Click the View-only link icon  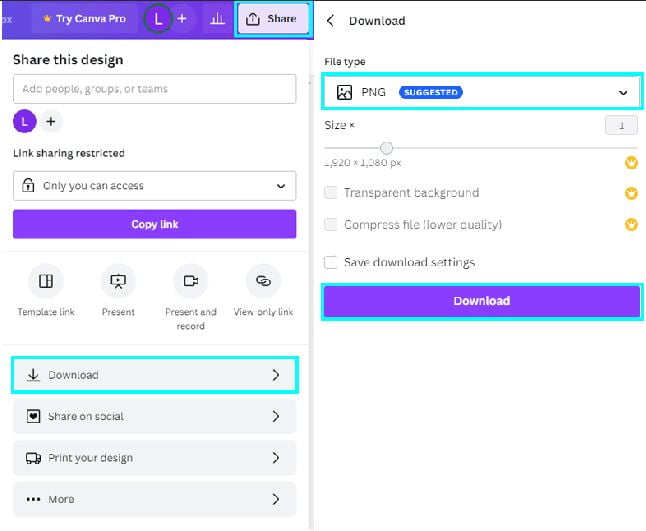click(x=263, y=281)
